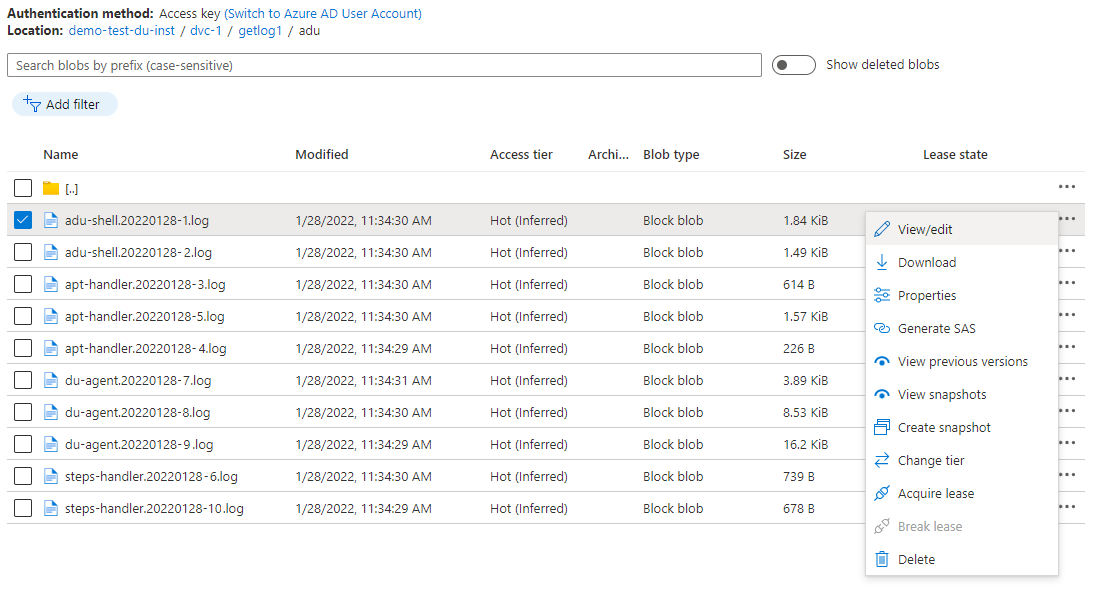Check the steps-handler.20220128-10.log row checkbox
Screen dimensions: 1095x595
pyautogui.click(x=23, y=508)
